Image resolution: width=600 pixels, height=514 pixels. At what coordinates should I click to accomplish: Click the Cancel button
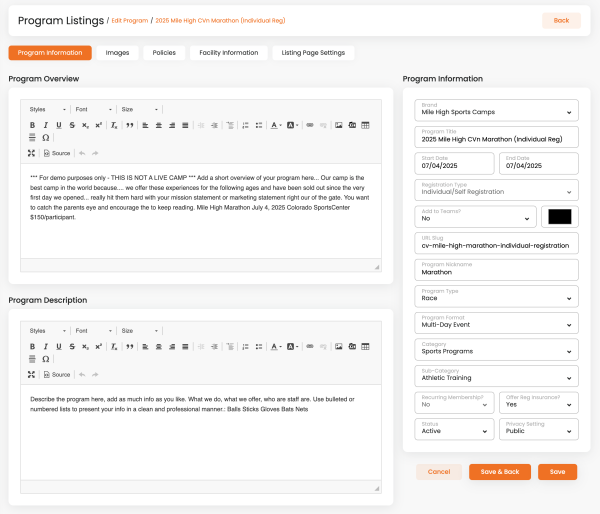click(x=439, y=472)
